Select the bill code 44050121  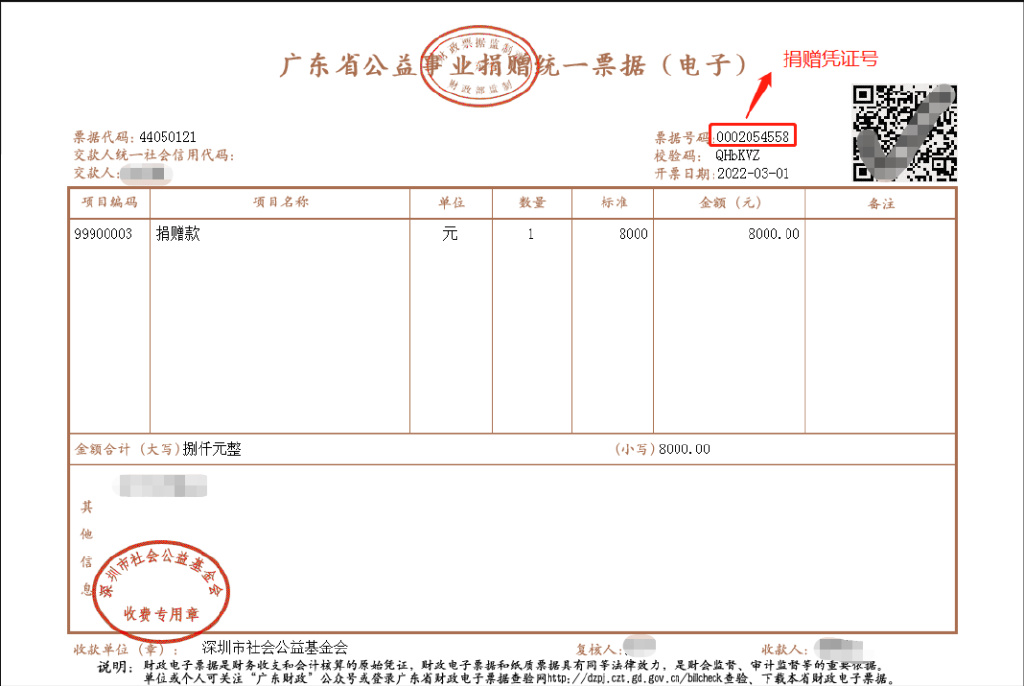click(x=167, y=137)
